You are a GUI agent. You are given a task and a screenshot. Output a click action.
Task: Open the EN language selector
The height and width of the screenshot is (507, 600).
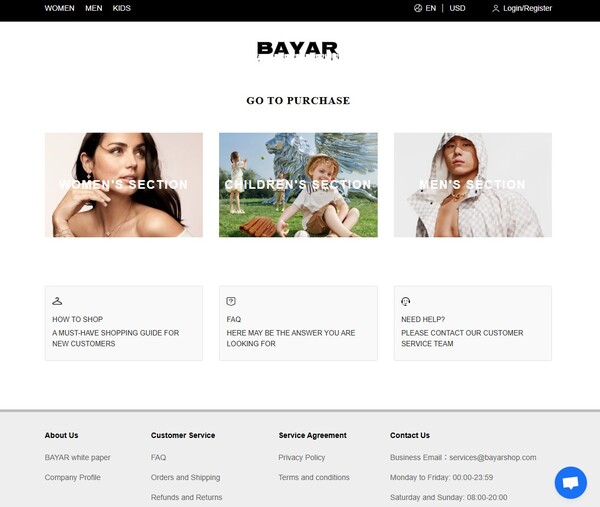430,8
